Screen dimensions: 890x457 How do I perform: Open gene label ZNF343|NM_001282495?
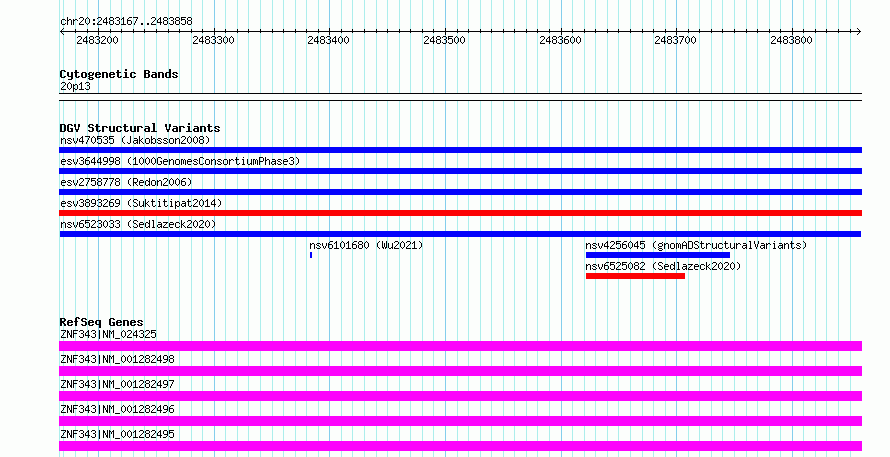click(117, 434)
